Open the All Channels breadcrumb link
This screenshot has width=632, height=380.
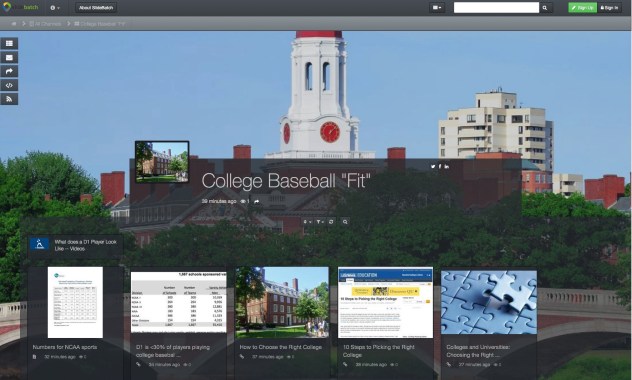[x=45, y=24]
